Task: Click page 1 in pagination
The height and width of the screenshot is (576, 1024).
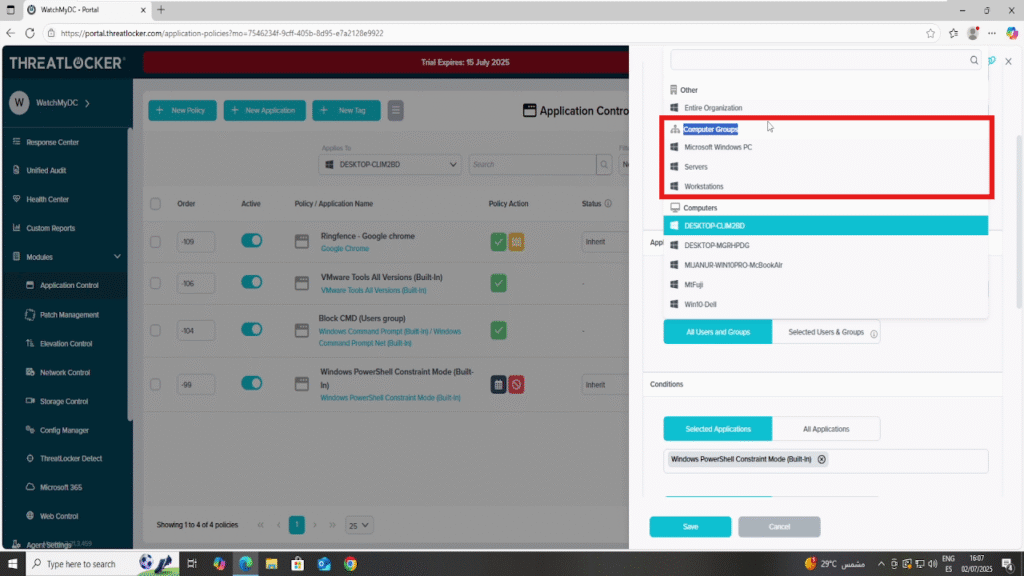Action: [x=296, y=524]
